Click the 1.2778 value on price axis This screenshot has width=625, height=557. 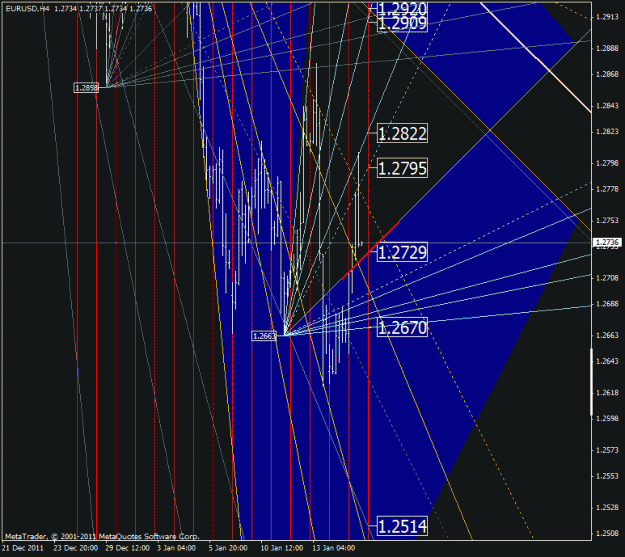point(607,189)
